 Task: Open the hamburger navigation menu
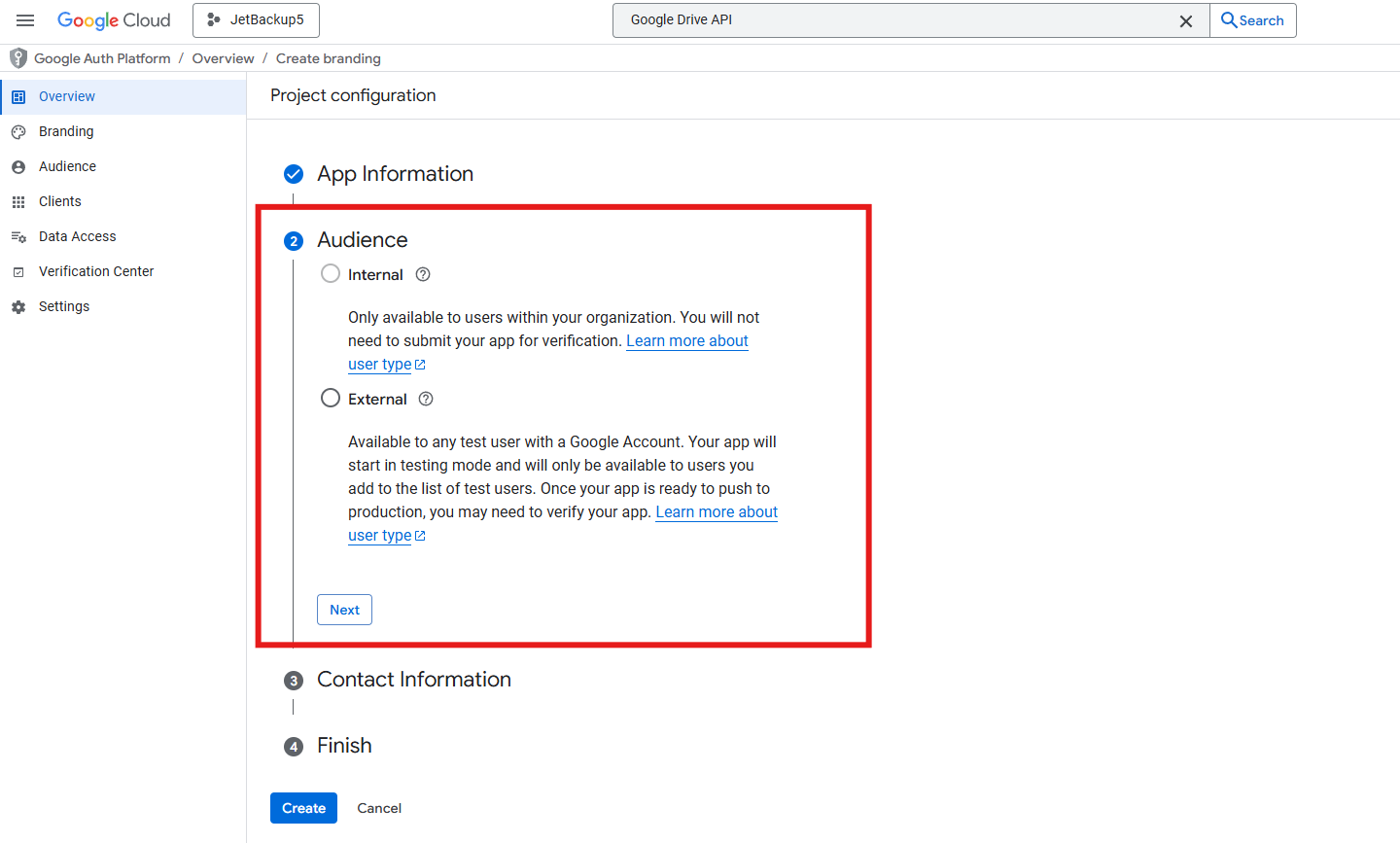[25, 20]
